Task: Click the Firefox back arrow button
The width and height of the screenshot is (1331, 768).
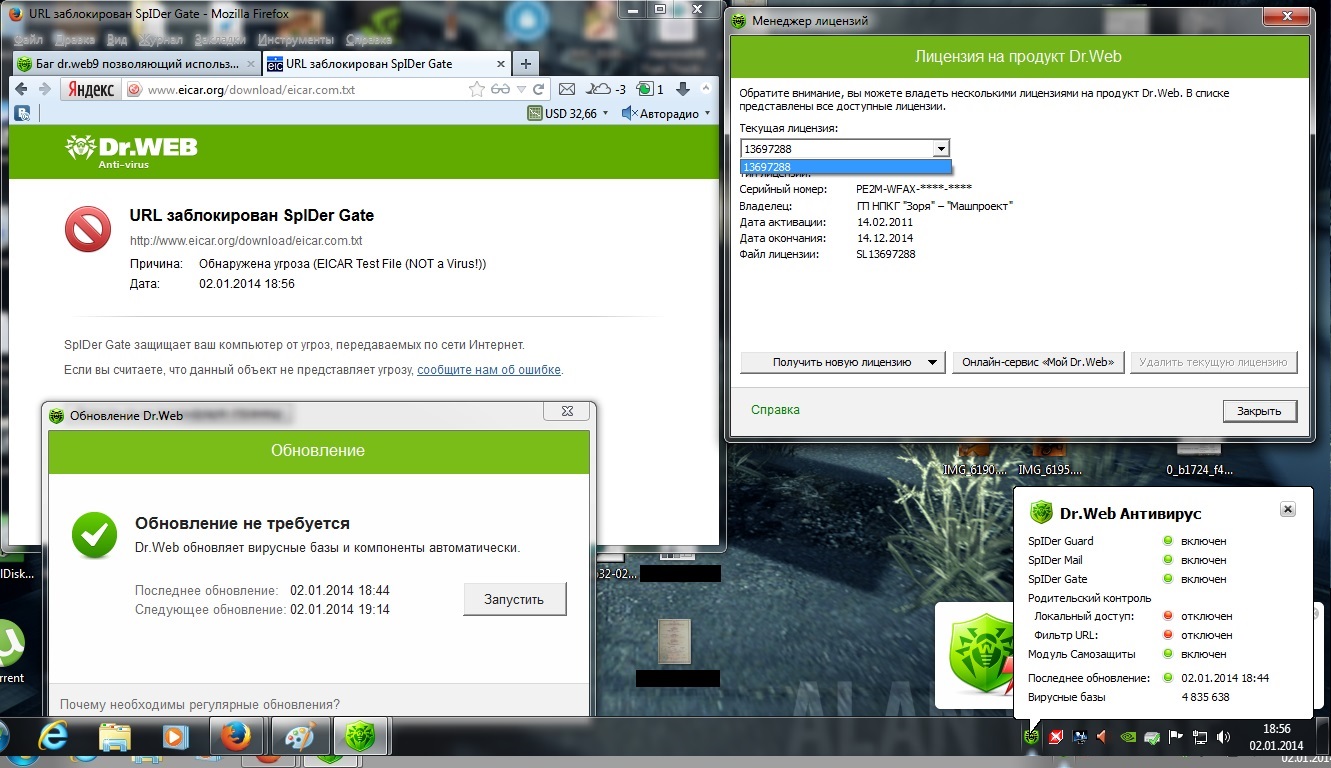Action: pyautogui.click(x=21, y=90)
